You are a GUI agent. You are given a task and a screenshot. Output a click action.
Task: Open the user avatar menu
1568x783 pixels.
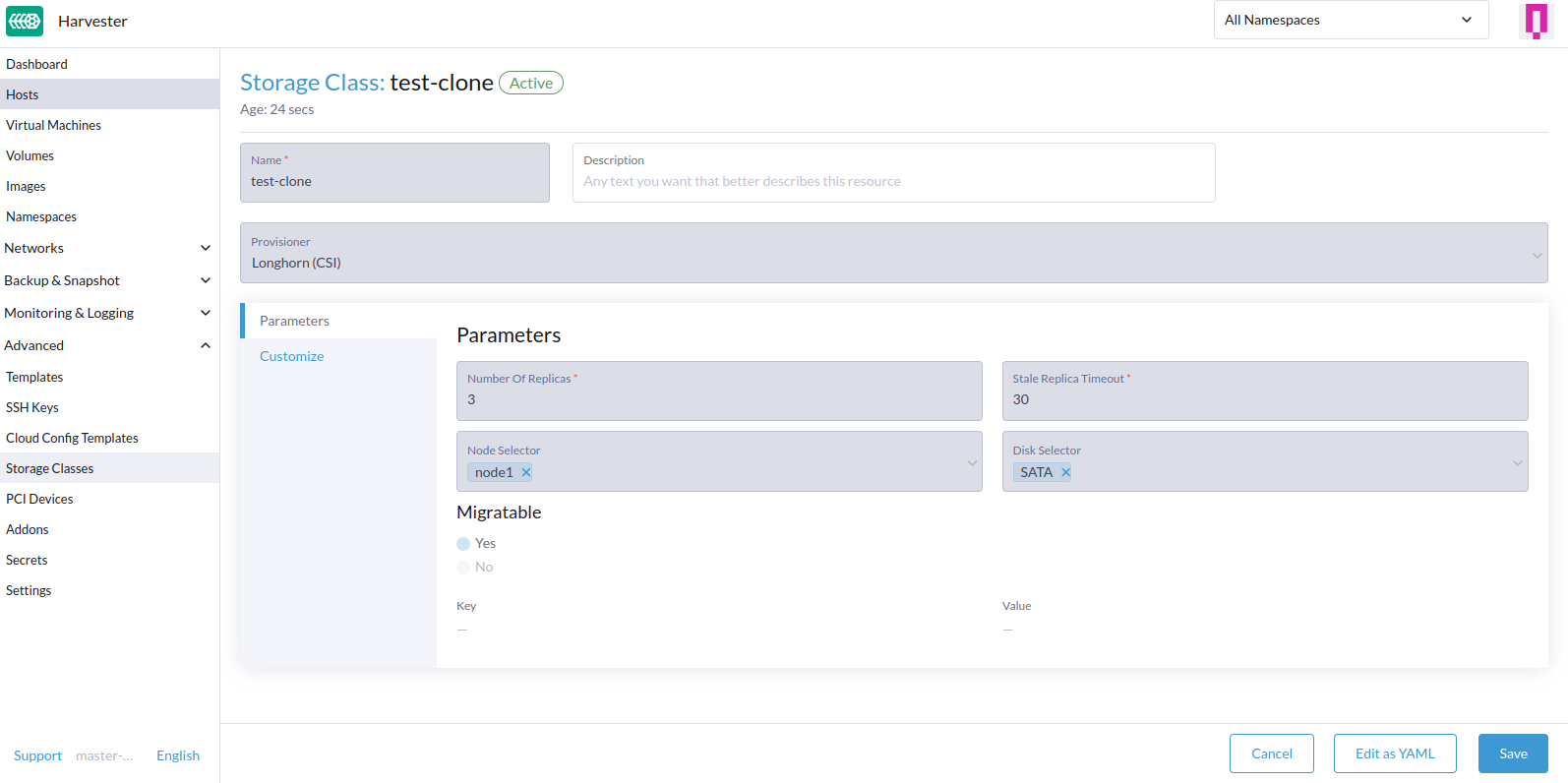[x=1536, y=21]
